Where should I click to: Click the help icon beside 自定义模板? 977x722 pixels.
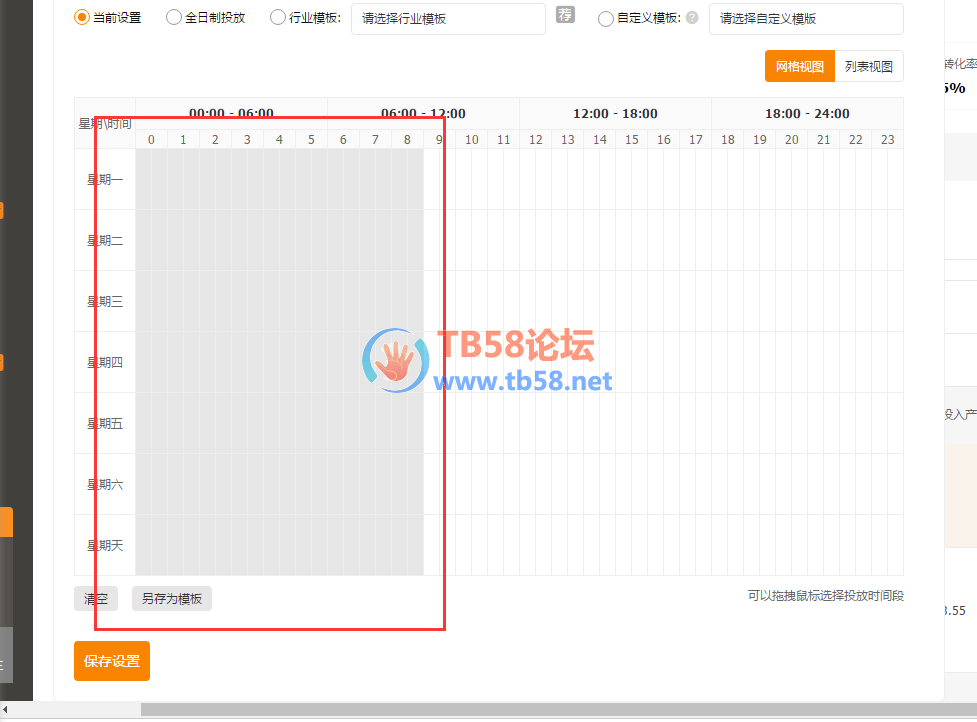(692, 18)
